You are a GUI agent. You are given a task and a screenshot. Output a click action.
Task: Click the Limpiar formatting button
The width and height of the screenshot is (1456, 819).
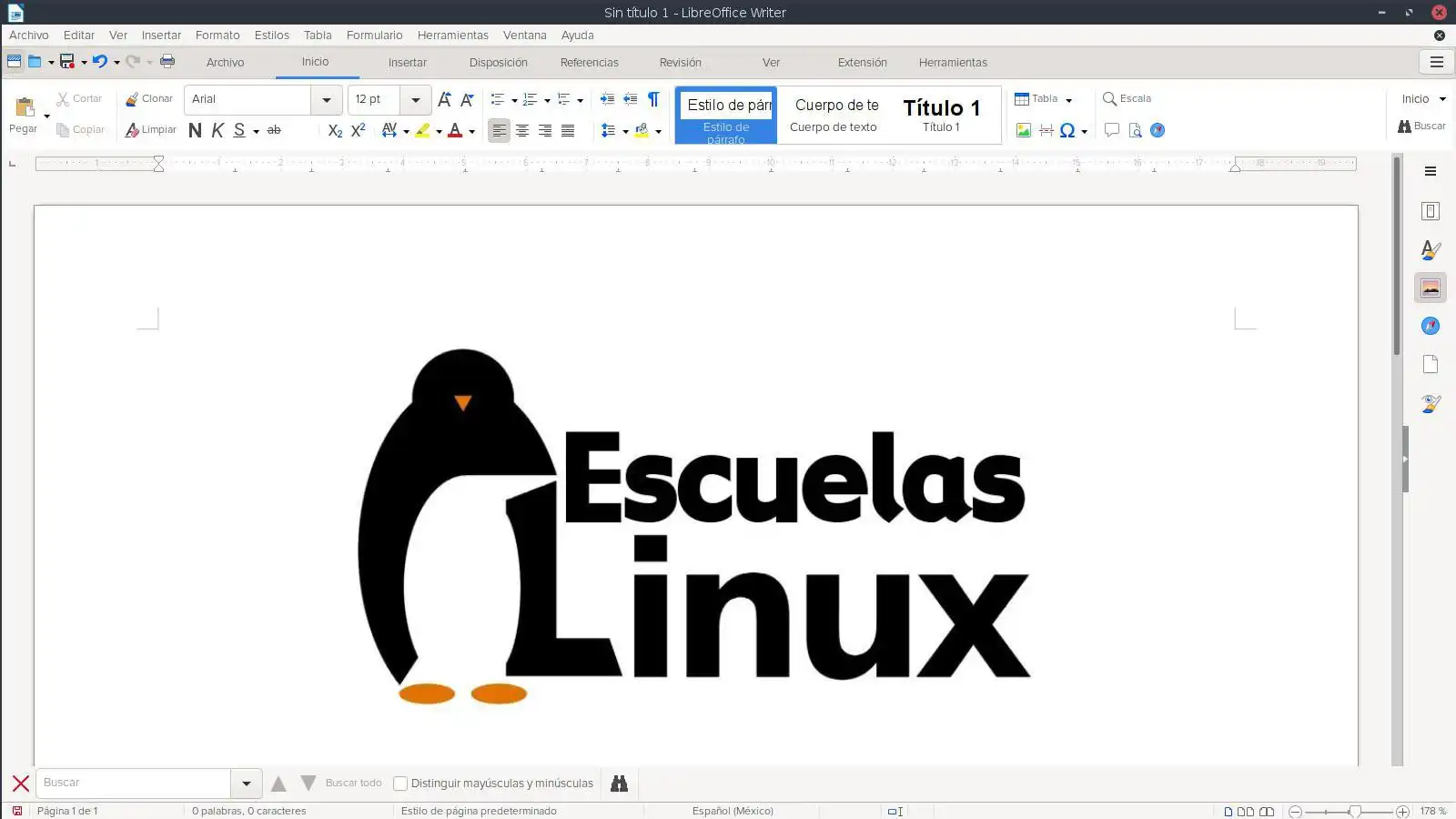pos(151,130)
